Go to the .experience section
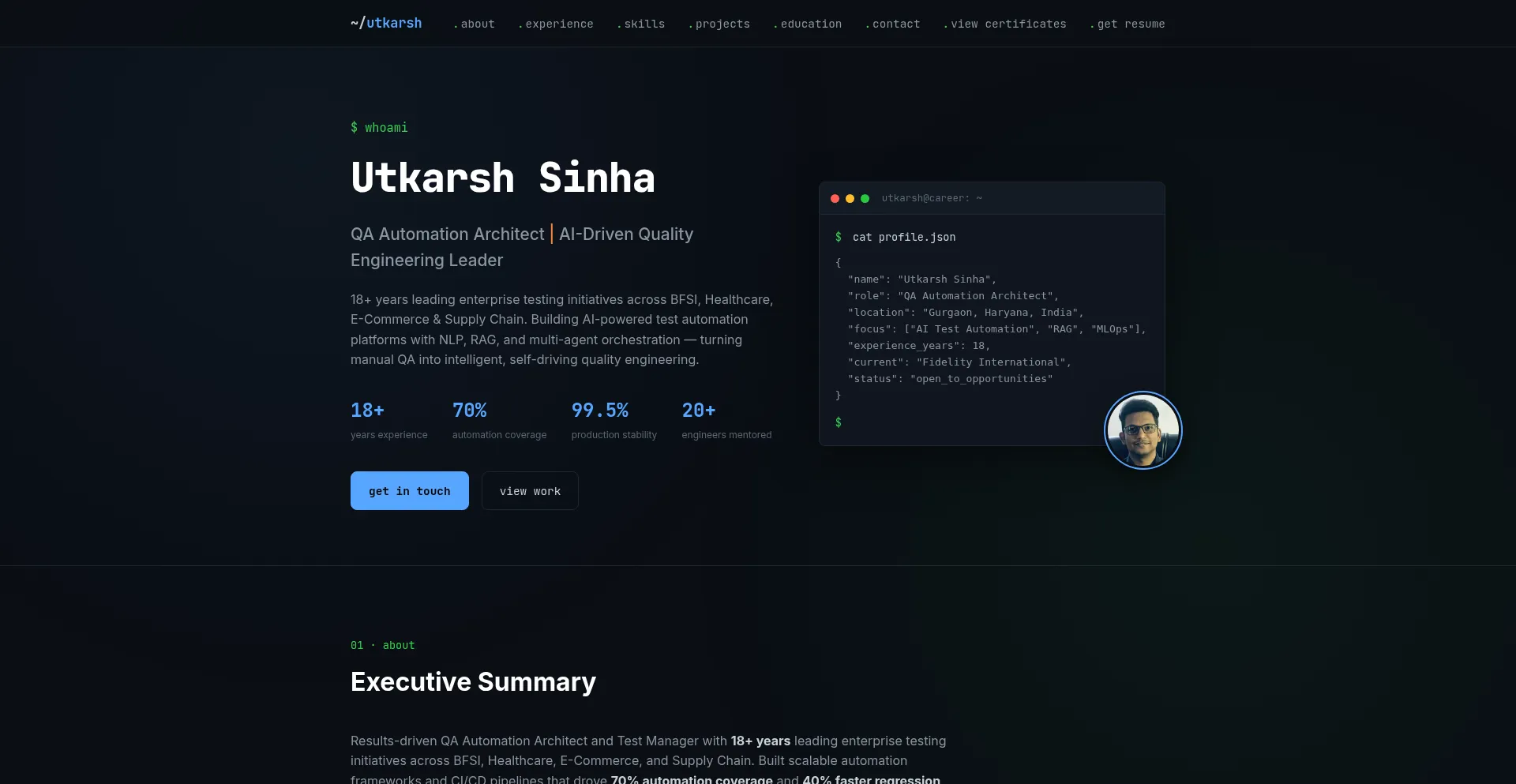The image size is (1516, 784). (x=556, y=24)
